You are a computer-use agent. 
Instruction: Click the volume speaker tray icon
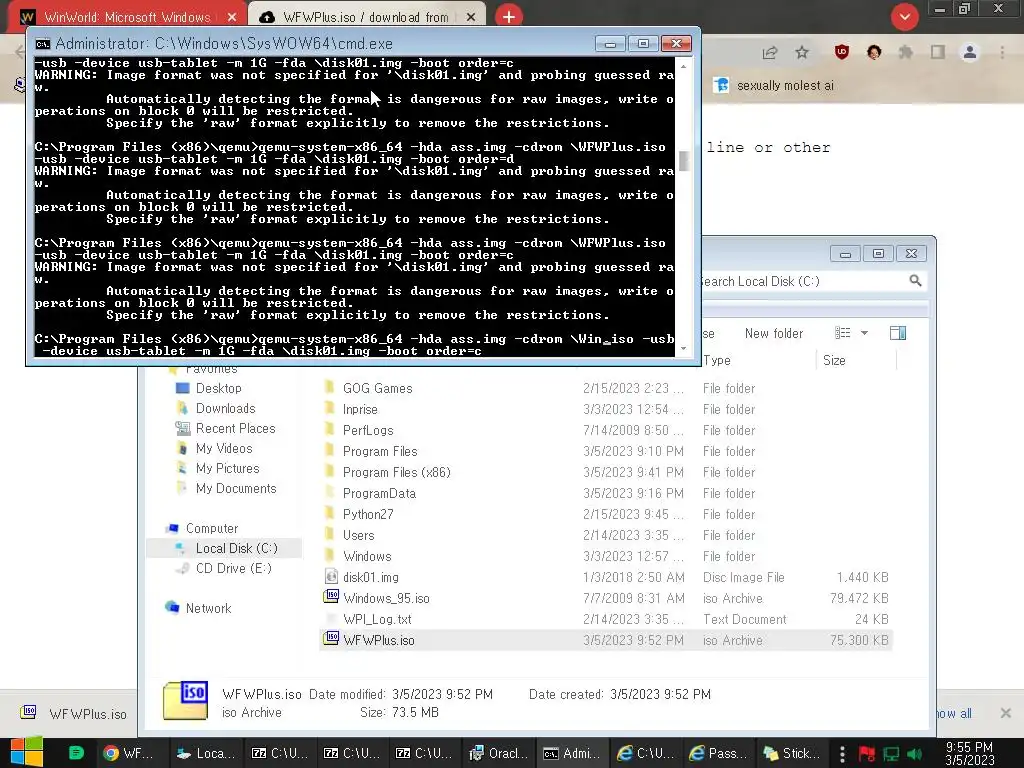[x=914, y=754]
